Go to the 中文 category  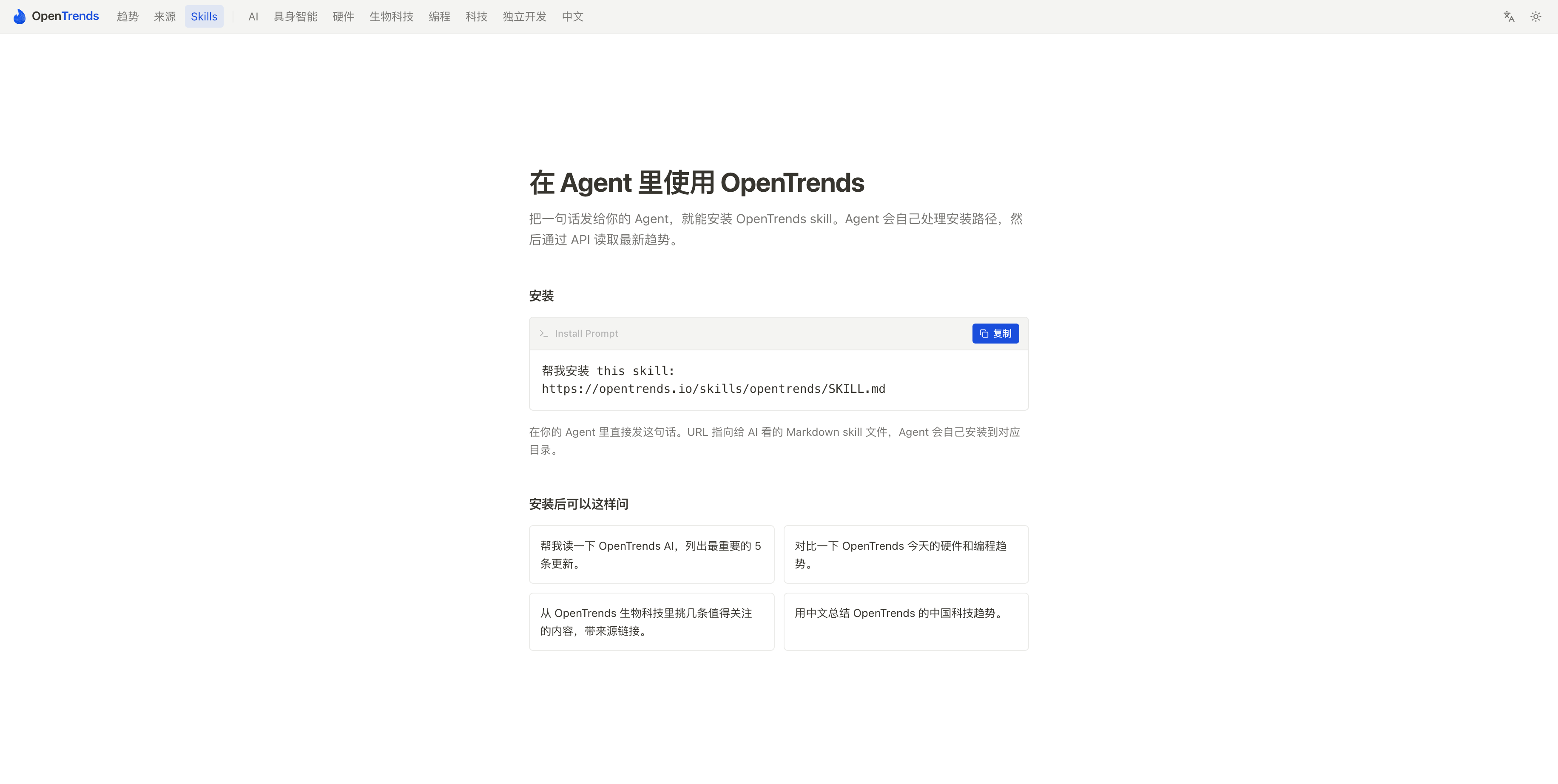(x=573, y=16)
